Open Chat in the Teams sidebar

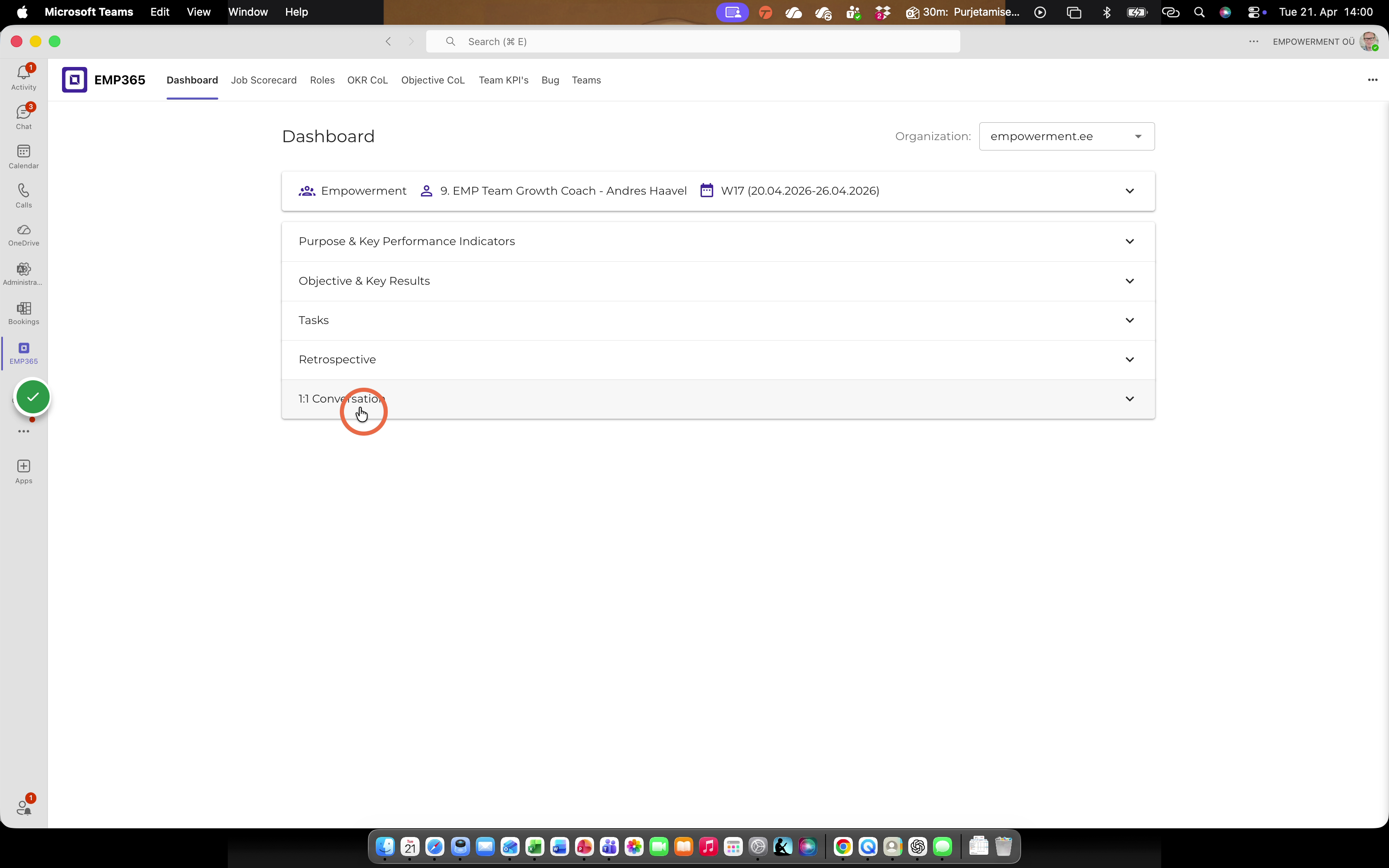point(24,117)
